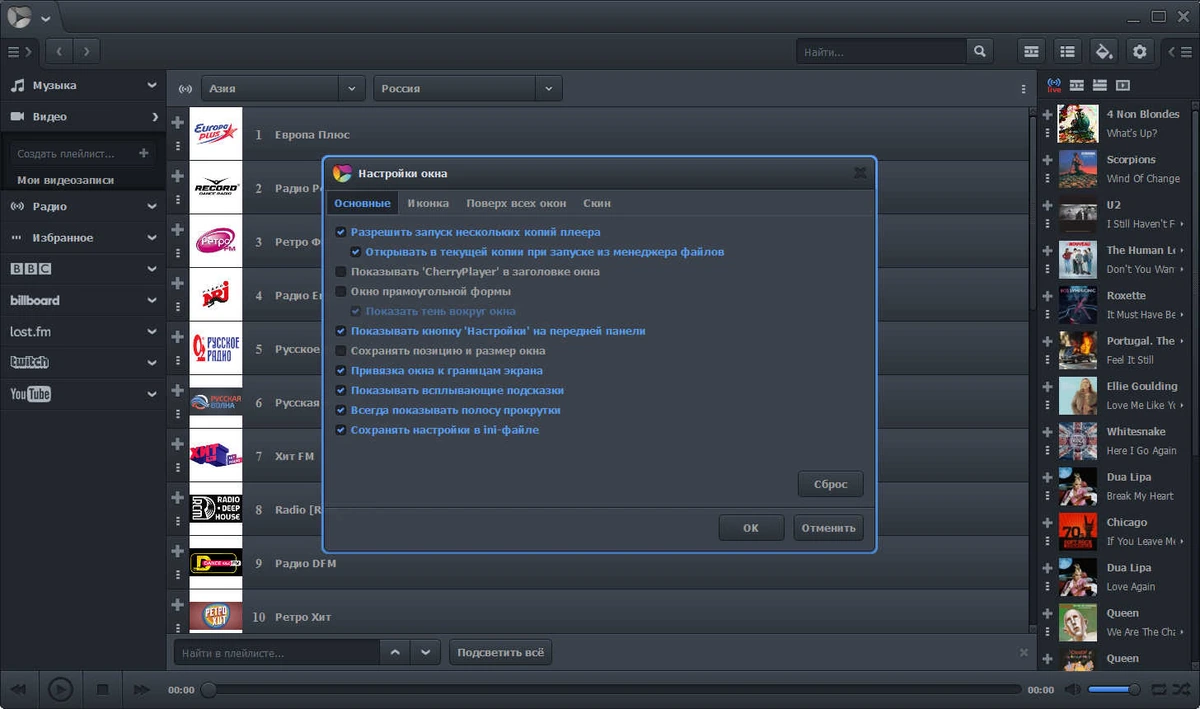
Task: Click the volume slider
Action: point(1114,689)
